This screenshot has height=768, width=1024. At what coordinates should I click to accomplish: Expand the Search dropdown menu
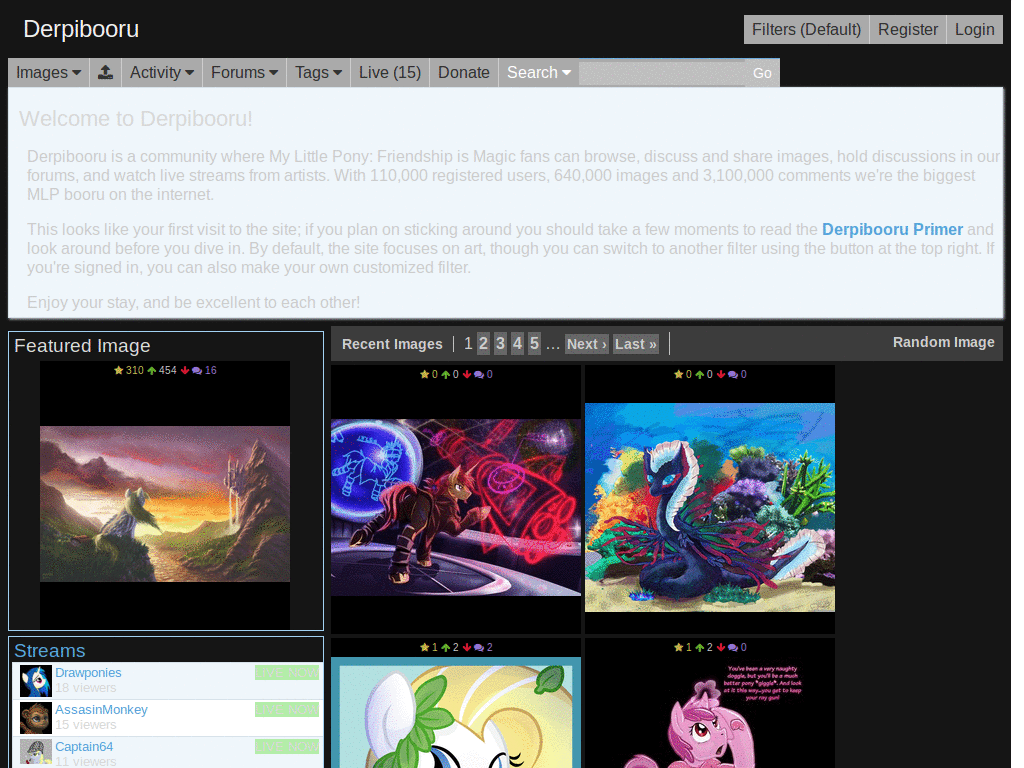[x=539, y=72]
